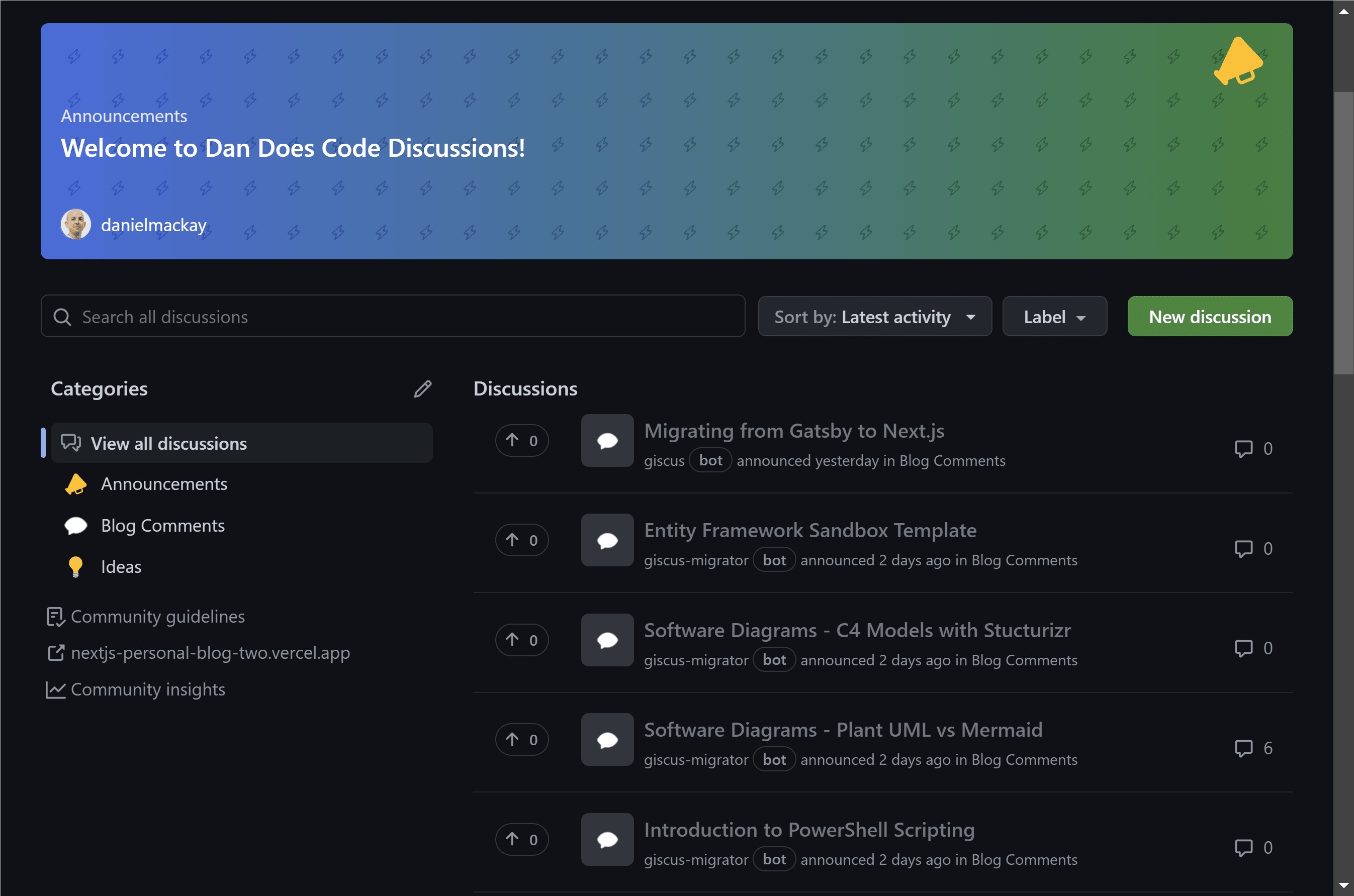Screen dimensions: 1354x896
Task: Open nextjs-personal-blog-two.vercel.app link
Action: tap(210, 653)
